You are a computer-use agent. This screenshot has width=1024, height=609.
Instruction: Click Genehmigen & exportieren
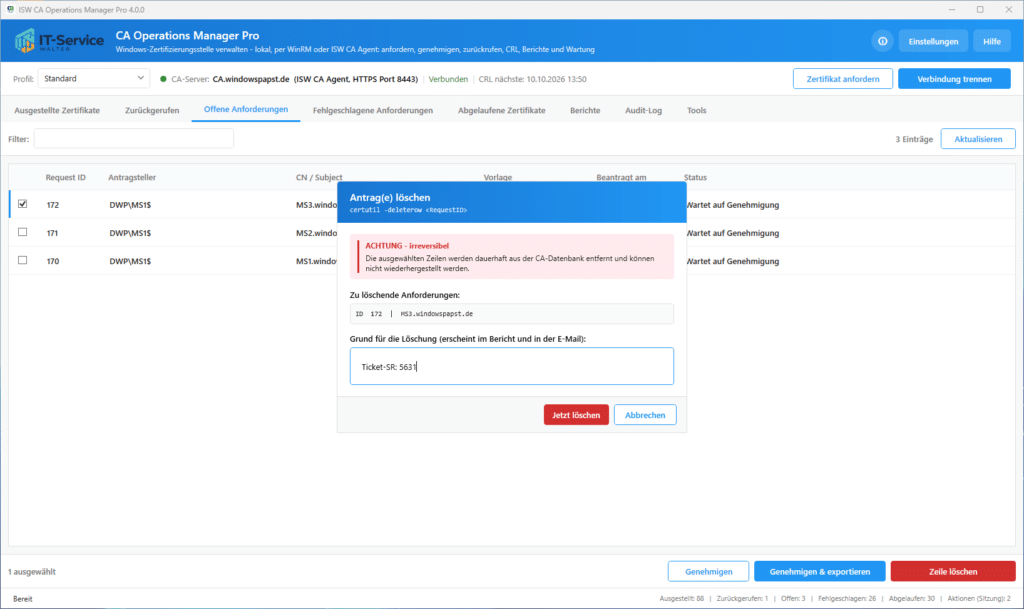(820, 571)
